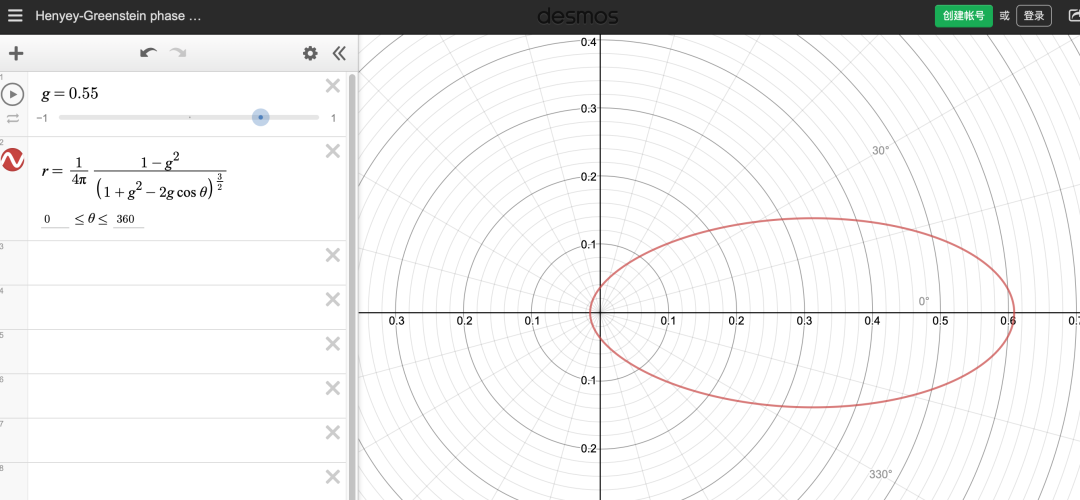Undo the last action
The height and width of the screenshot is (500, 1080).
tap(148, 53)
